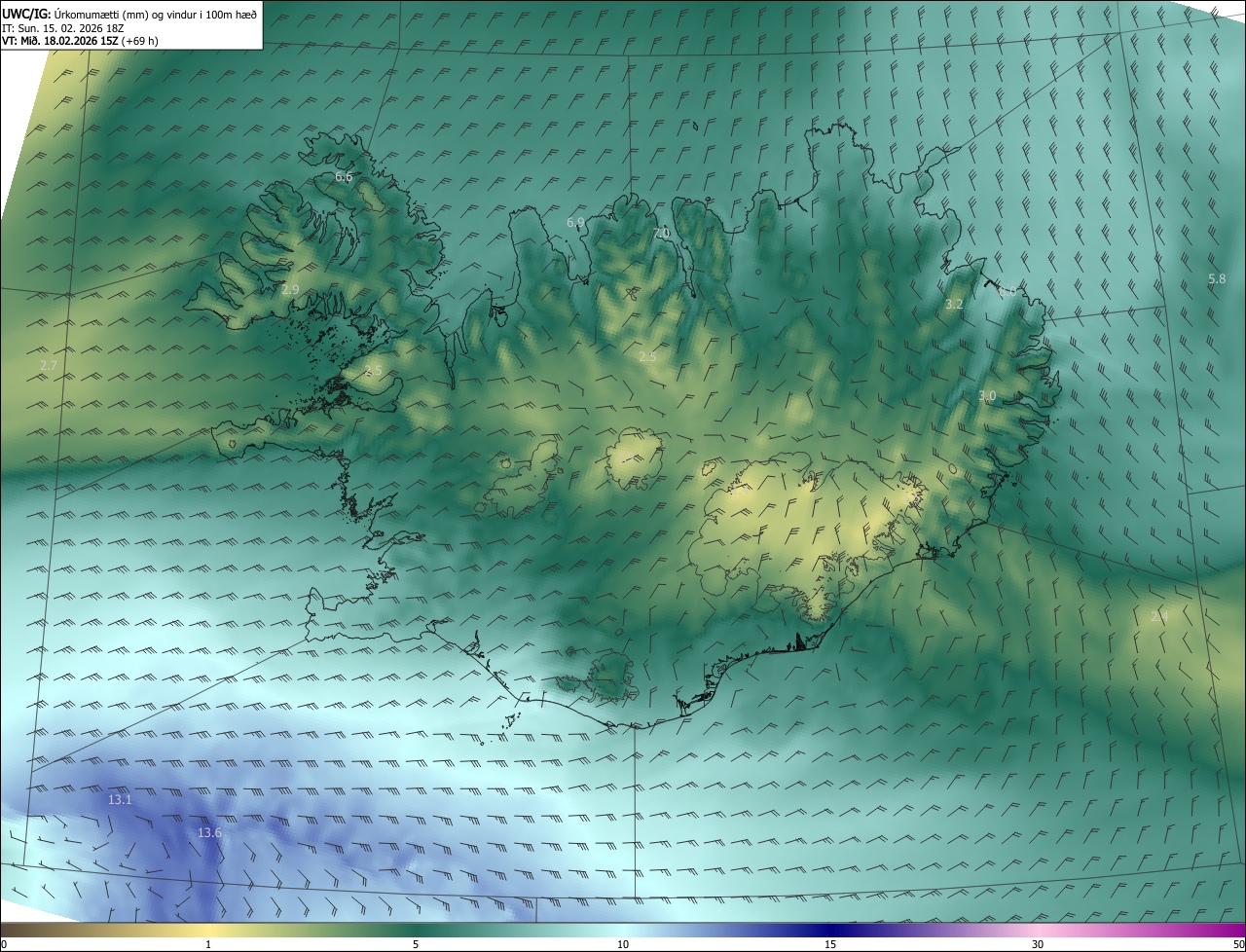Click the 2.4 value label
Viewport: 1246px width, 952px height.
click(1159, 616)
